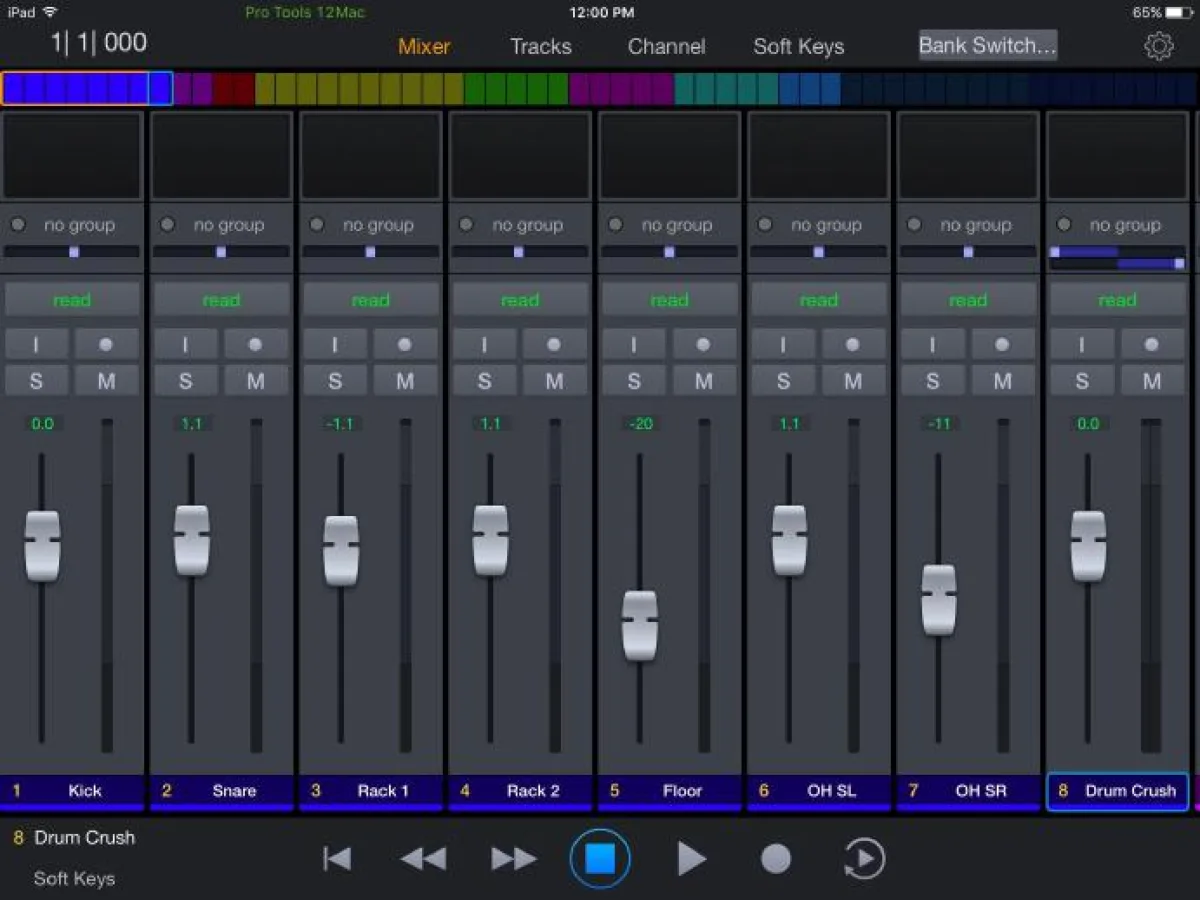Open OH SR automation mode dropdown
Screen dimensions: 1200x900
(968, 300)
